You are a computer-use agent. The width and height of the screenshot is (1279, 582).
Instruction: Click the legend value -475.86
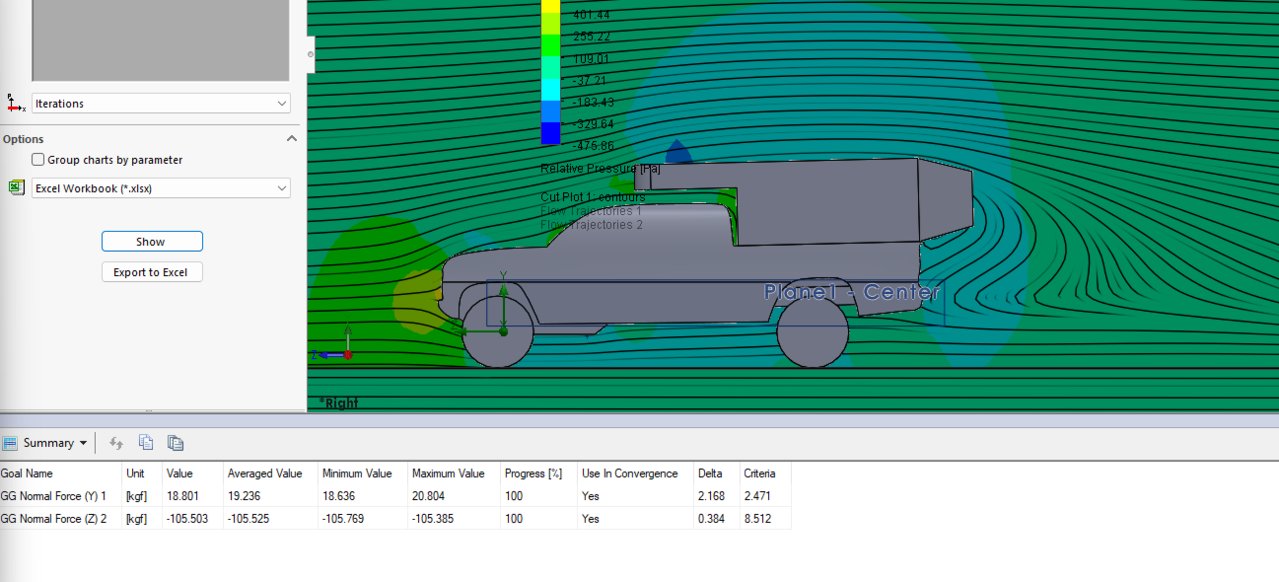pyautogui.click(x=593, y=146)
